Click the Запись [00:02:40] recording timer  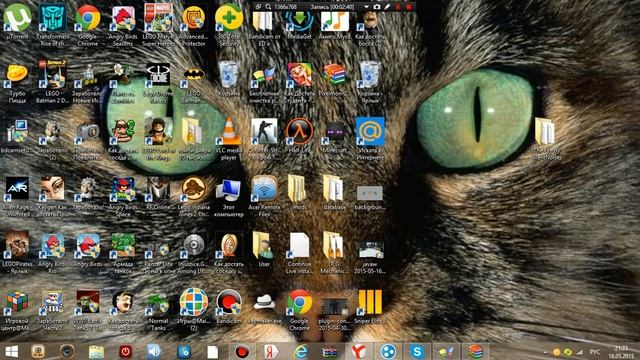pos(332,7)
